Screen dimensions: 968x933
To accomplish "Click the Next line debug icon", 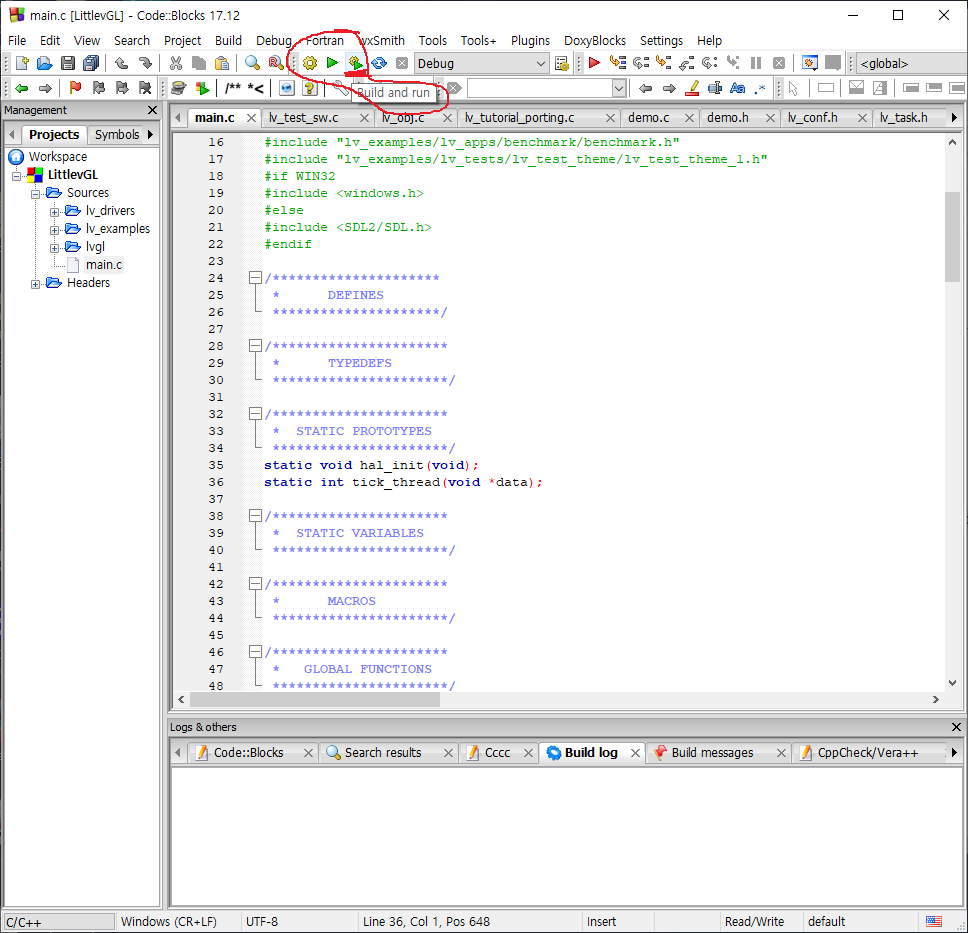I will (641, 63).
